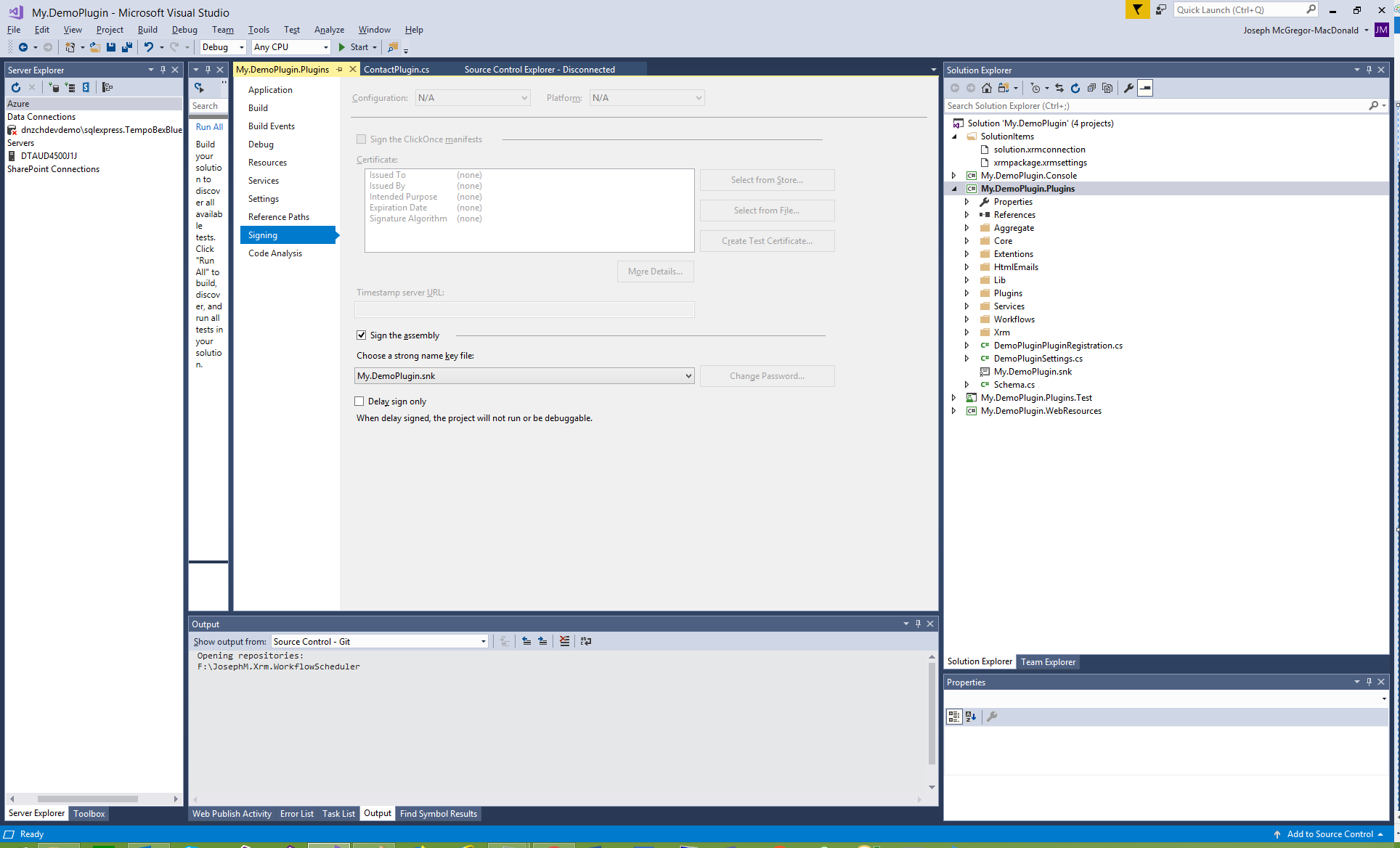This screenshot has width=1400, height=848.
Task: Click the notifications flag icon
Action: pos(1137,10)
